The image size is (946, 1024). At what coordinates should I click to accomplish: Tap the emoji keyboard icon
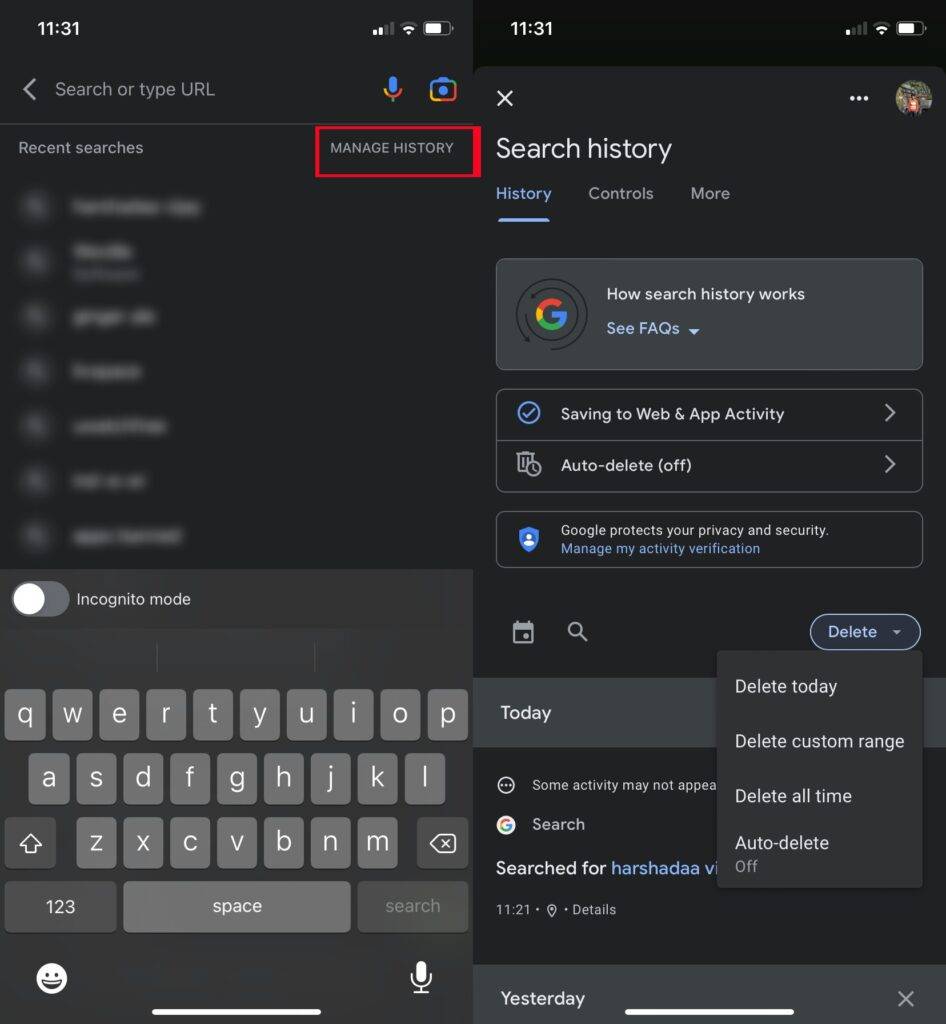(x=50, y=978)
